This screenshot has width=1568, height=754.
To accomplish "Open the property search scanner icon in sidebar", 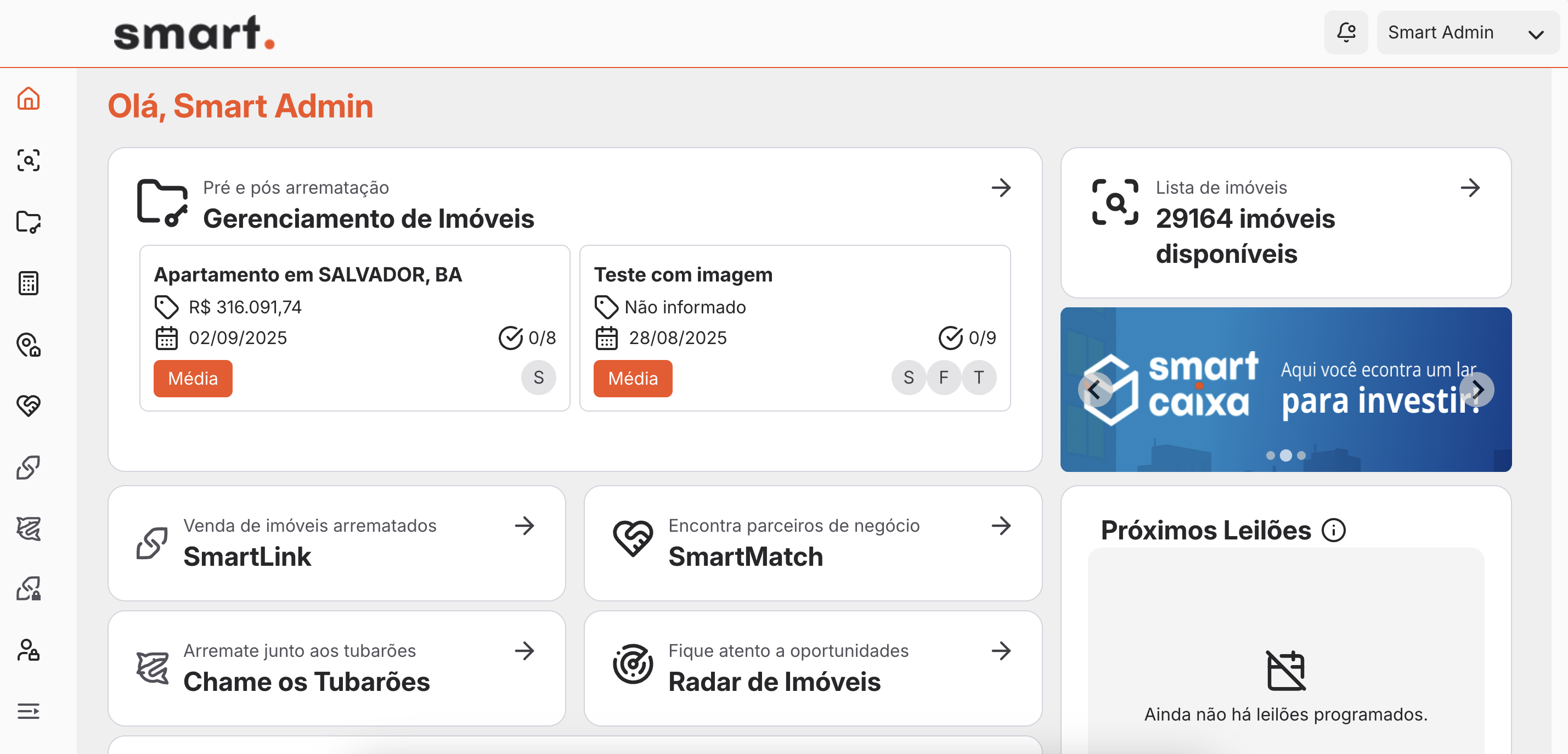I will 28,160.
